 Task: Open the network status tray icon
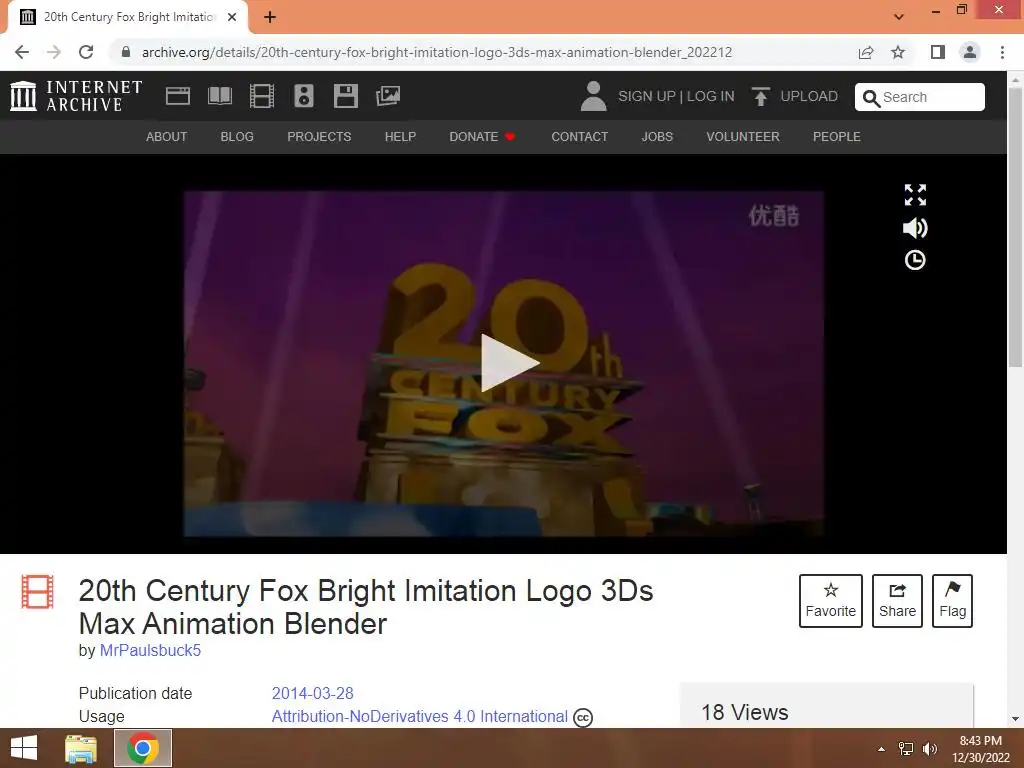[x=906, y=749]
